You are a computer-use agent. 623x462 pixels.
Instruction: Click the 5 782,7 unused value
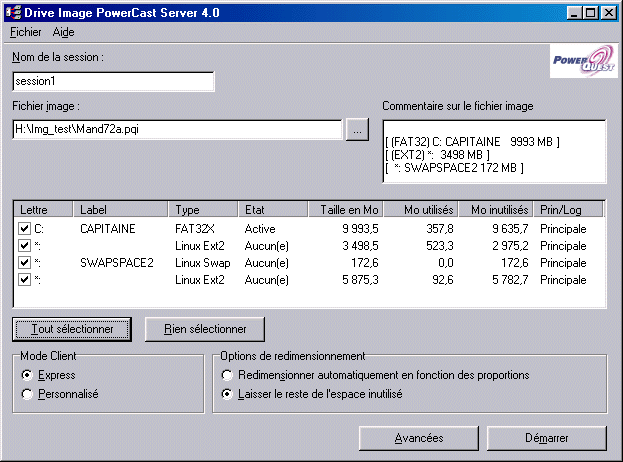pos(510,280)
